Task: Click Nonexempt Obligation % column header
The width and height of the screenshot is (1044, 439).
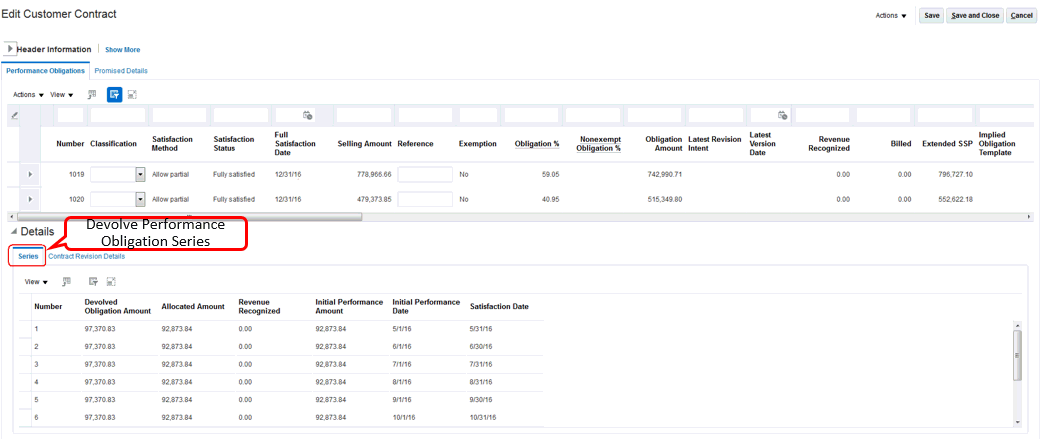Action: click(599, 144)
